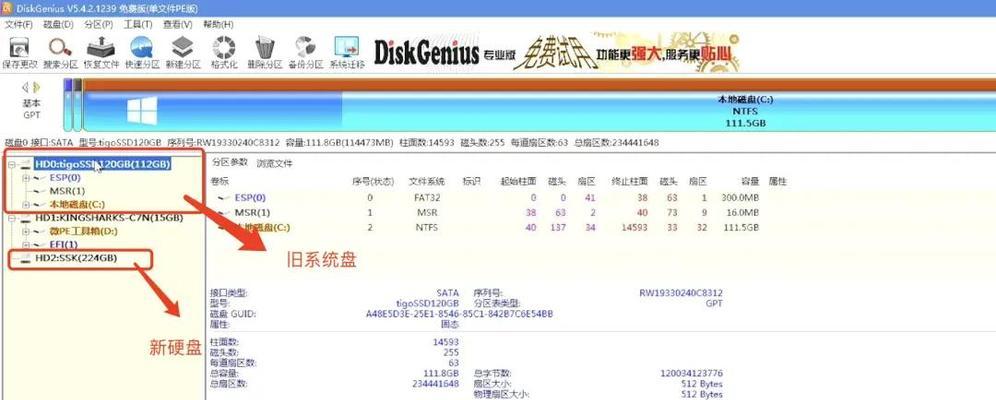The image size is (996, 400).
Task: Click the Format (格式化) toolbar icon
Action: point(224,48)
